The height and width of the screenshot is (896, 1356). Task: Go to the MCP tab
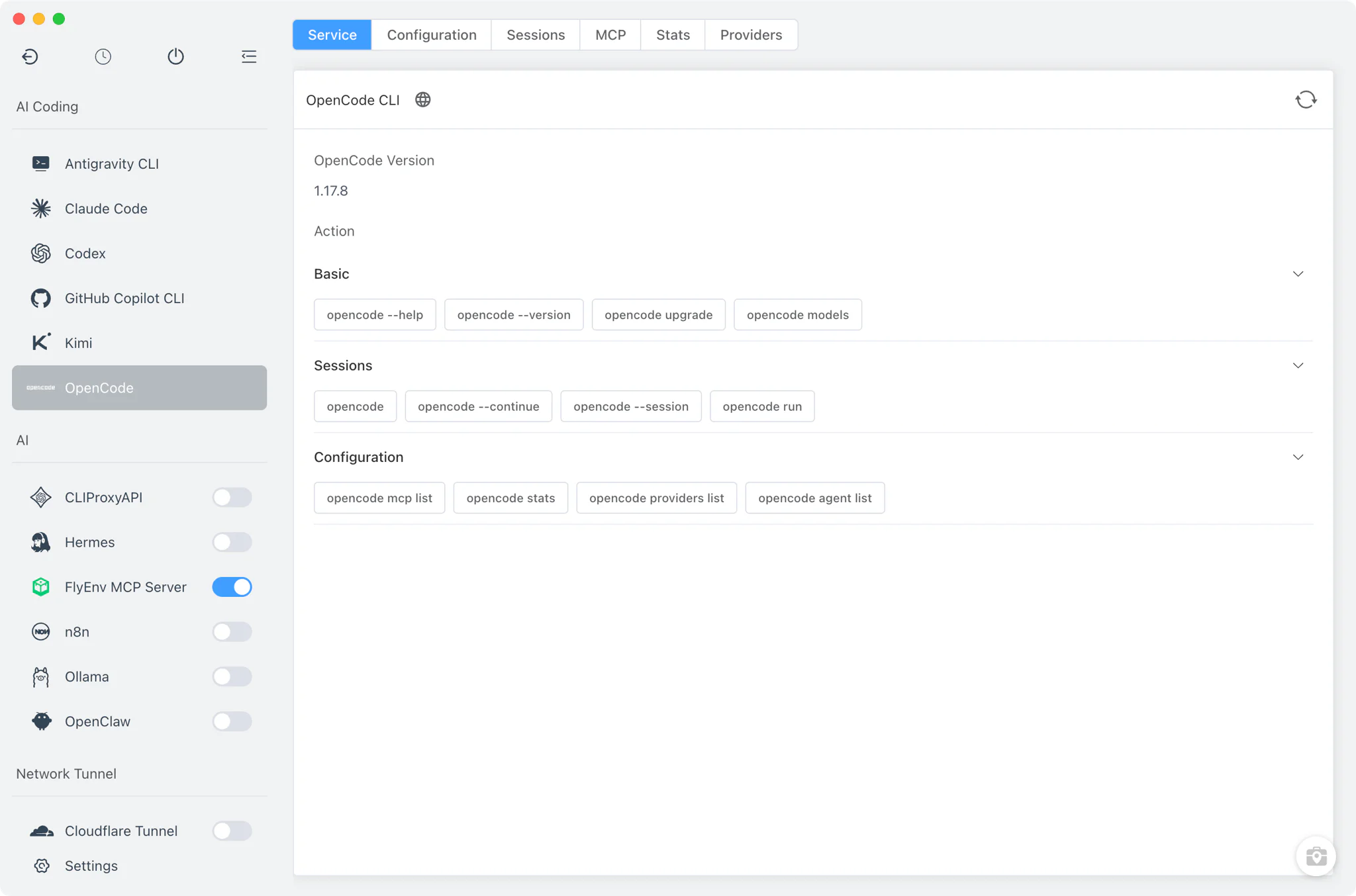(610, 35)
